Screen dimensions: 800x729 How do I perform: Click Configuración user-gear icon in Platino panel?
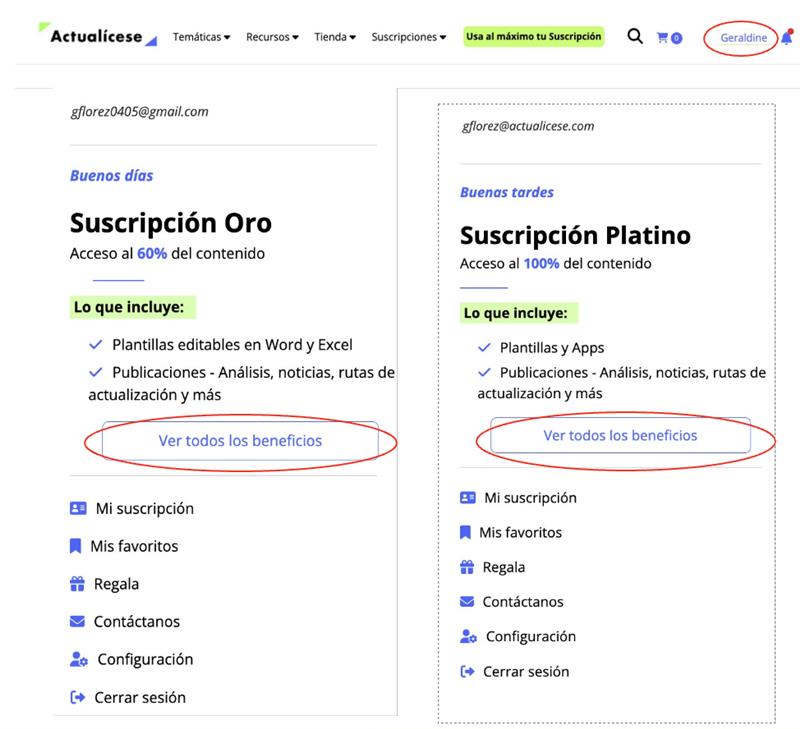point(468,636)
